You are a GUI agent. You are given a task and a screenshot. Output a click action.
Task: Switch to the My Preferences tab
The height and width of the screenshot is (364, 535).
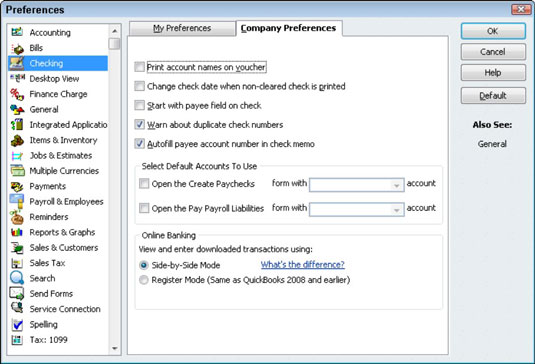point(182,28)
